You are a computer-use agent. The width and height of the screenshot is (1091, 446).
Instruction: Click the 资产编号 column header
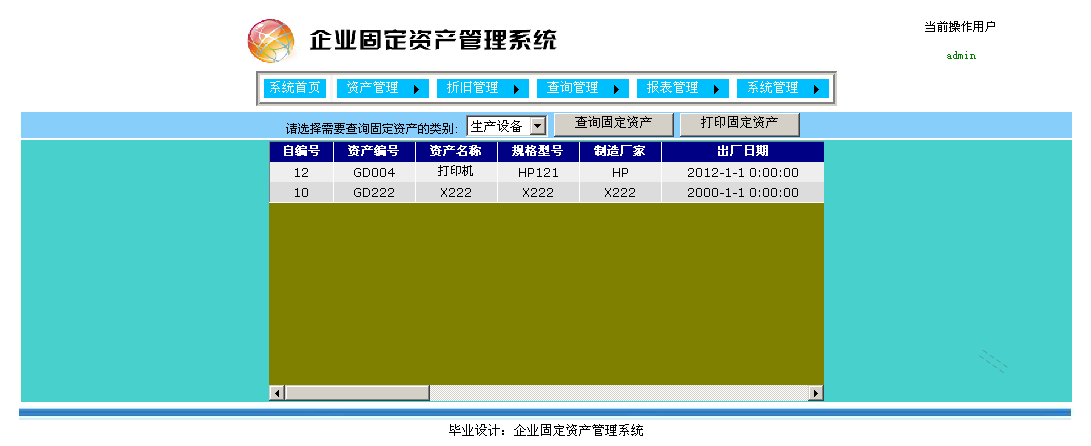coord(374,151)
